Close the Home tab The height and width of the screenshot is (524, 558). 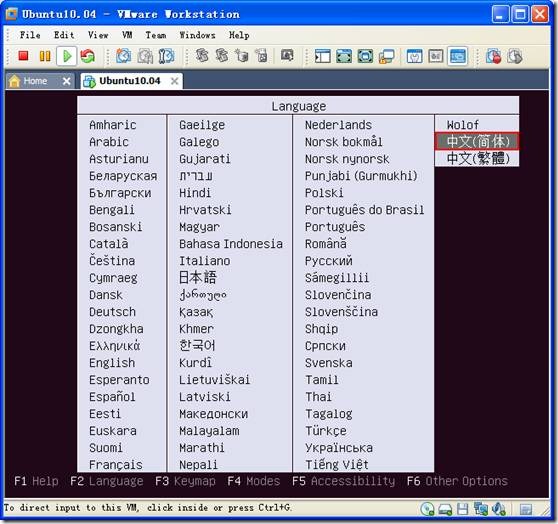point(66,81)
